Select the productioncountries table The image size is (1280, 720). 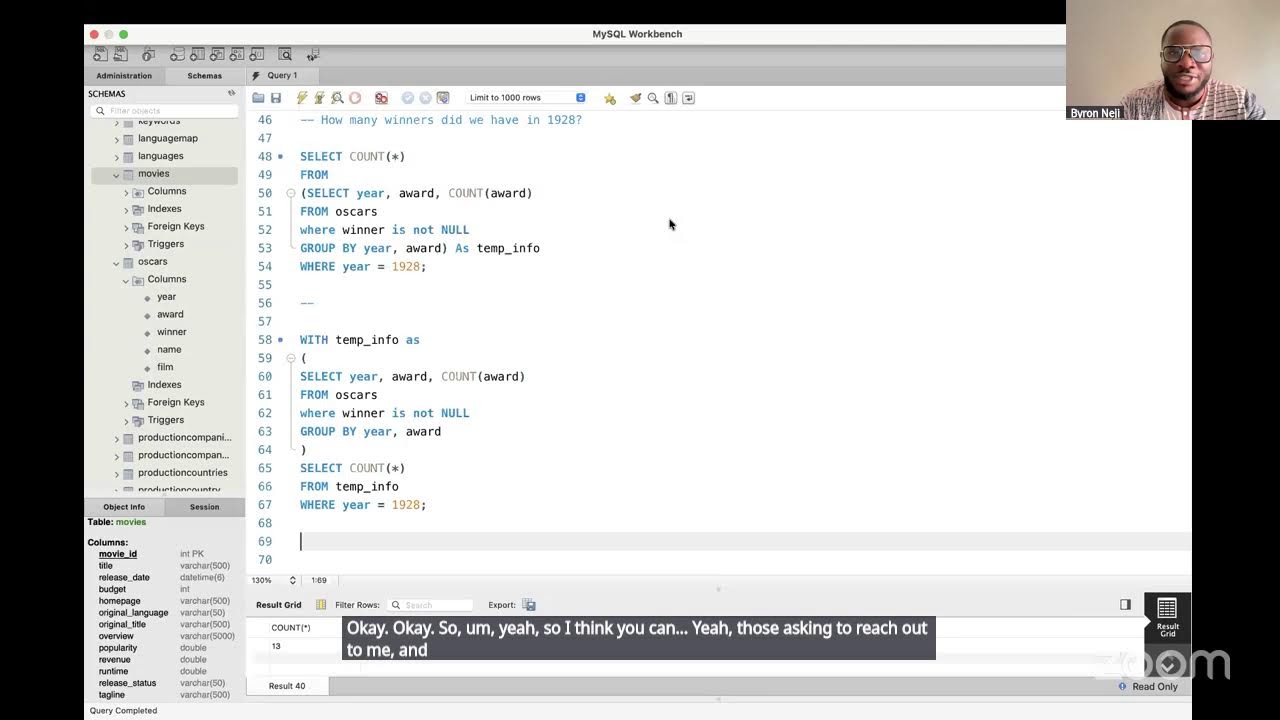[x=182, y=472]
